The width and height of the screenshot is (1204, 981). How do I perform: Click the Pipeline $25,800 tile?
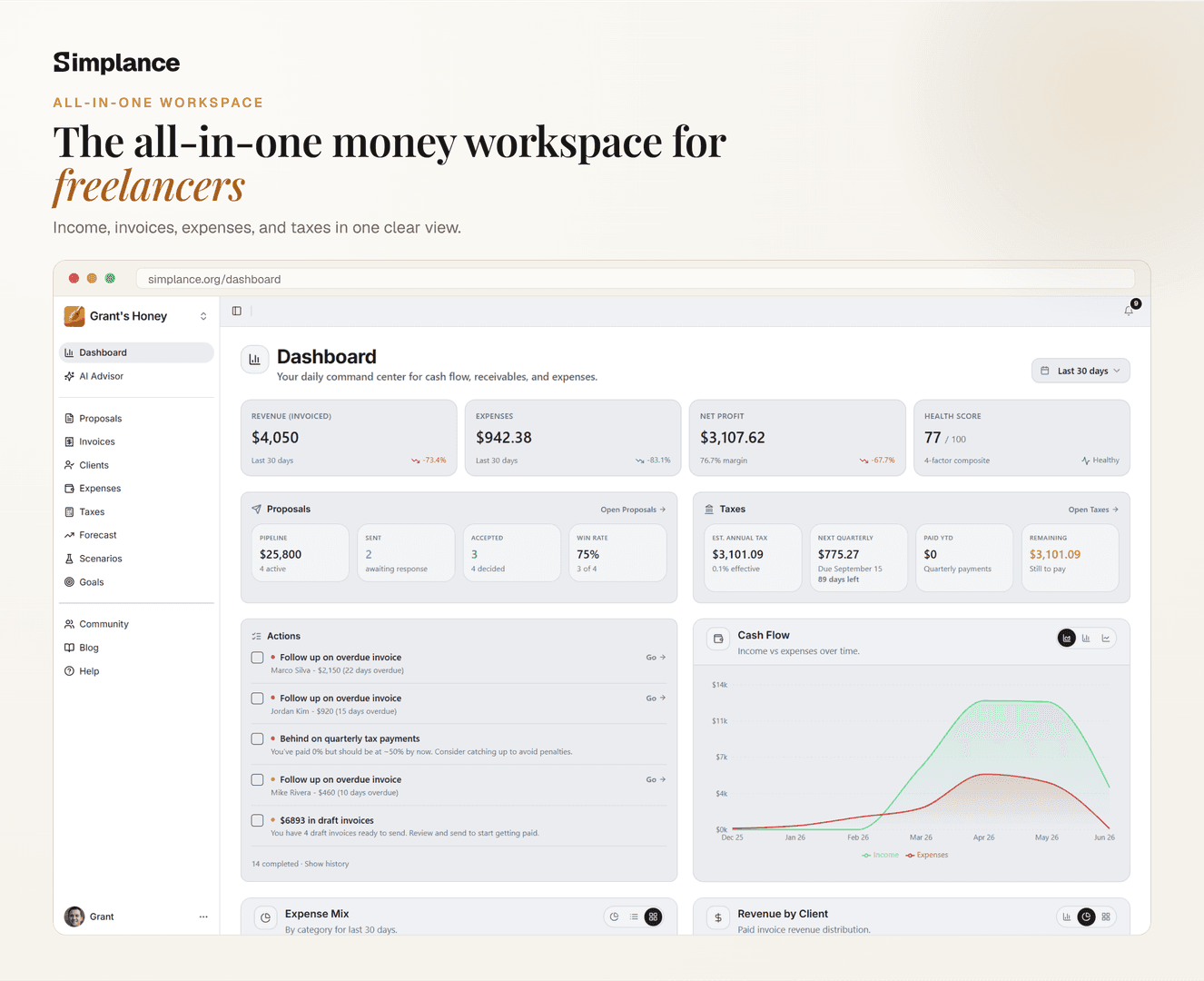[300, 552]
